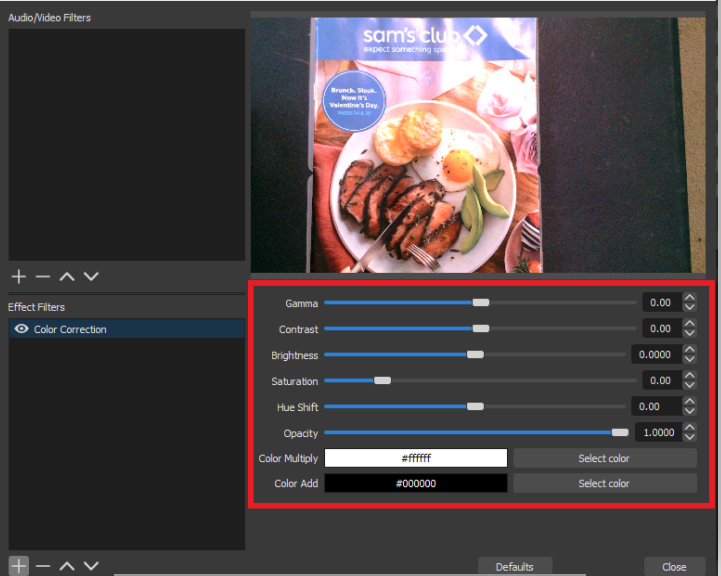Screen dimensions: 721x576
Task: Add a new effect filter
Action: 18,566
